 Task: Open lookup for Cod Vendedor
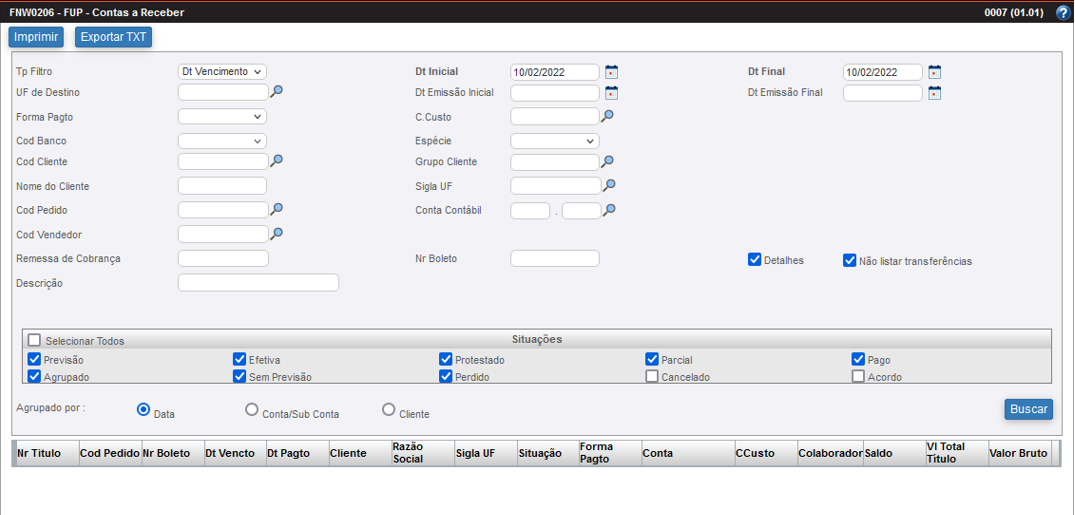[x=277, y=233]
